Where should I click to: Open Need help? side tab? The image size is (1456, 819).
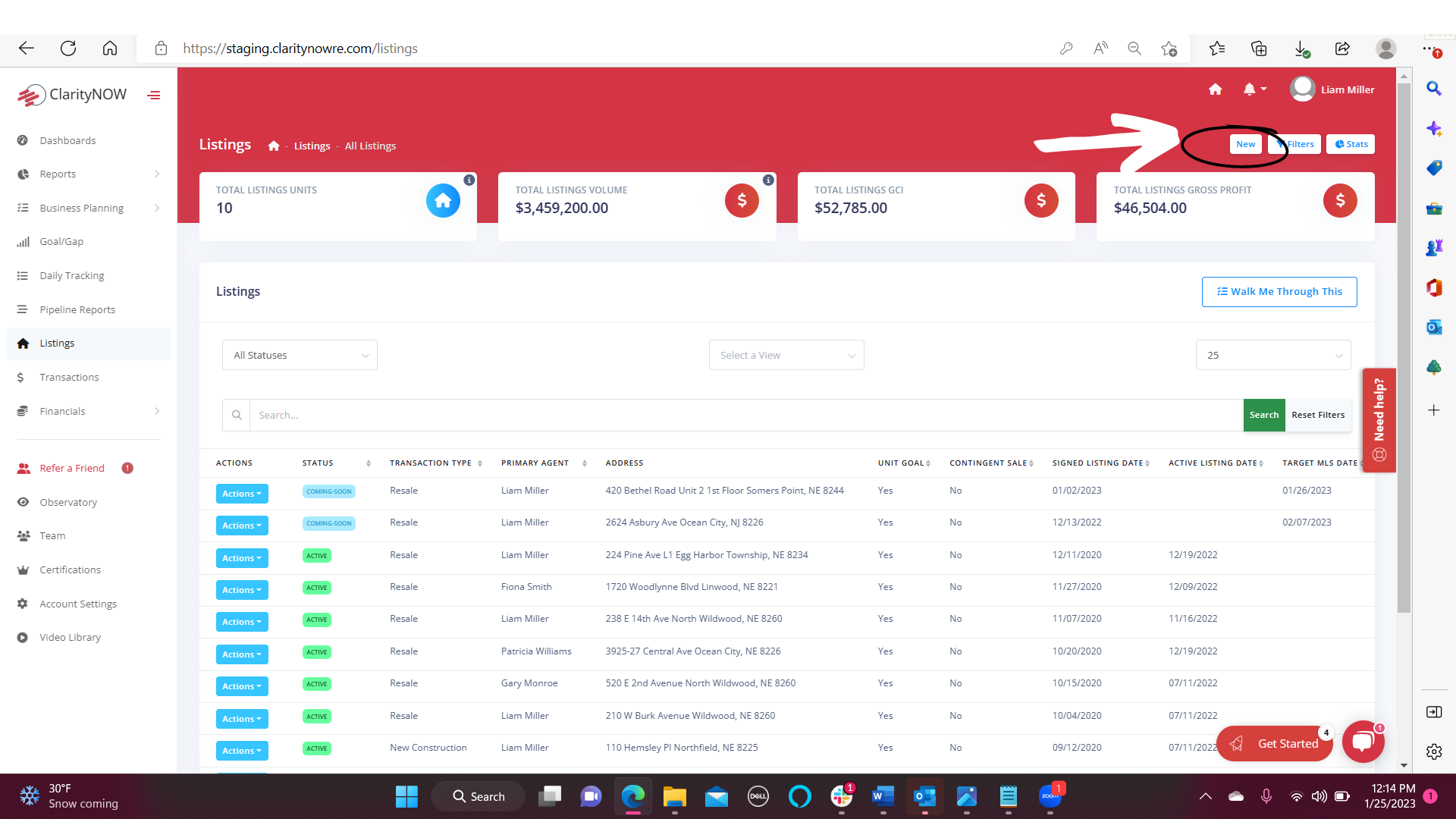pyautogui.click(x=1379, y=420)
